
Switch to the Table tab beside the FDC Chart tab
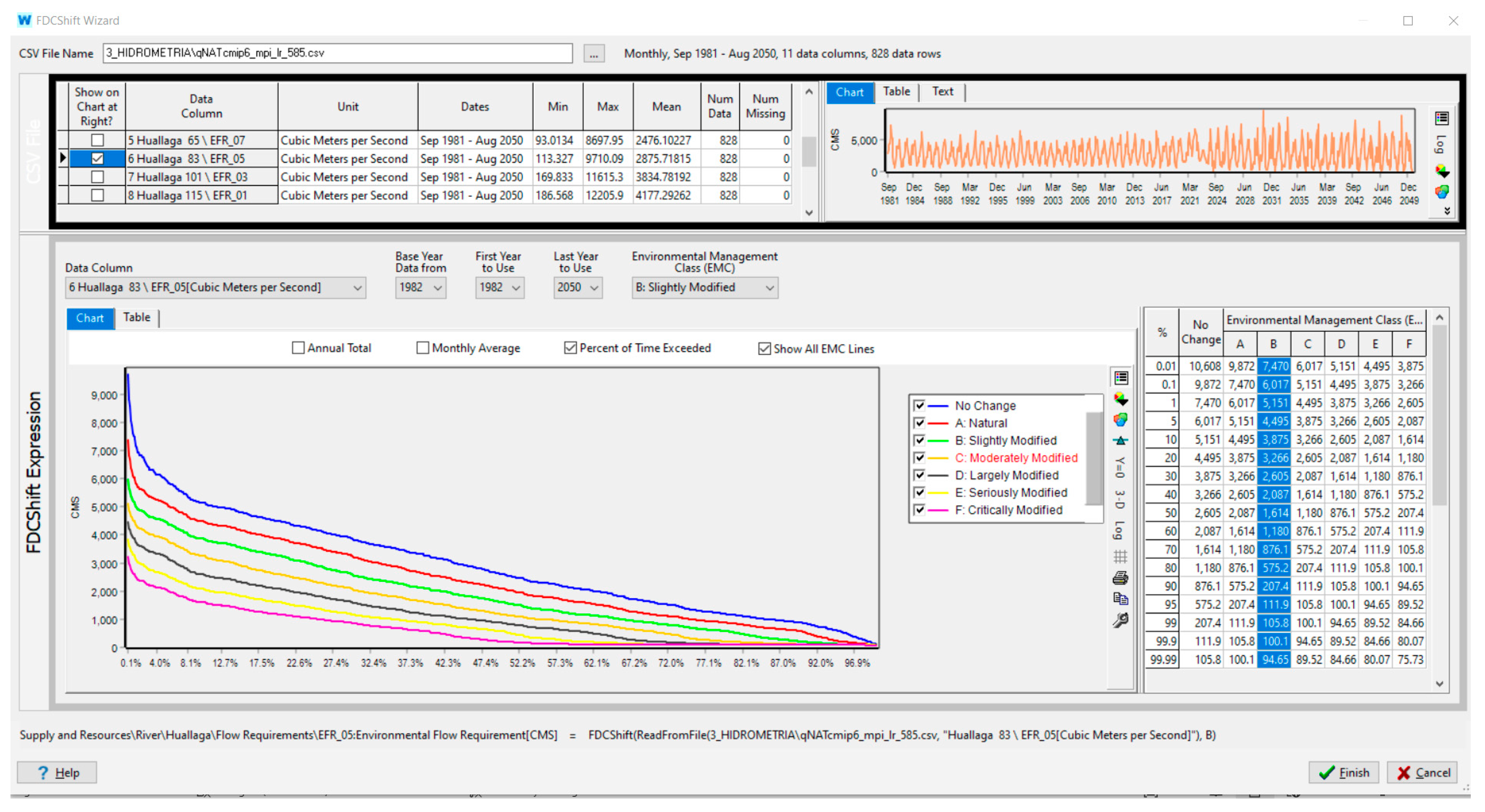(137, 318)
